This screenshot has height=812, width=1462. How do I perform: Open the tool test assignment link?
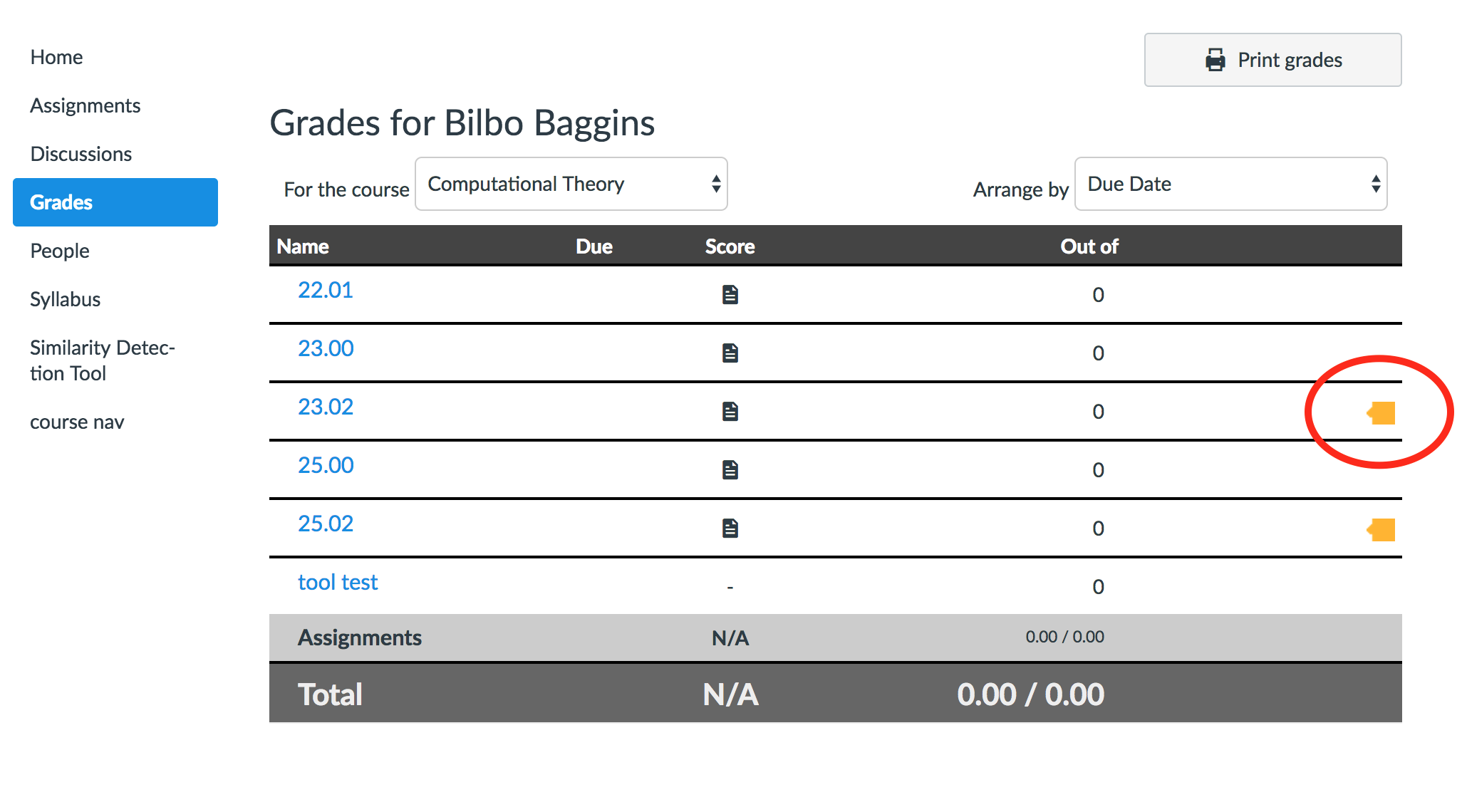(x=337, y=582)
